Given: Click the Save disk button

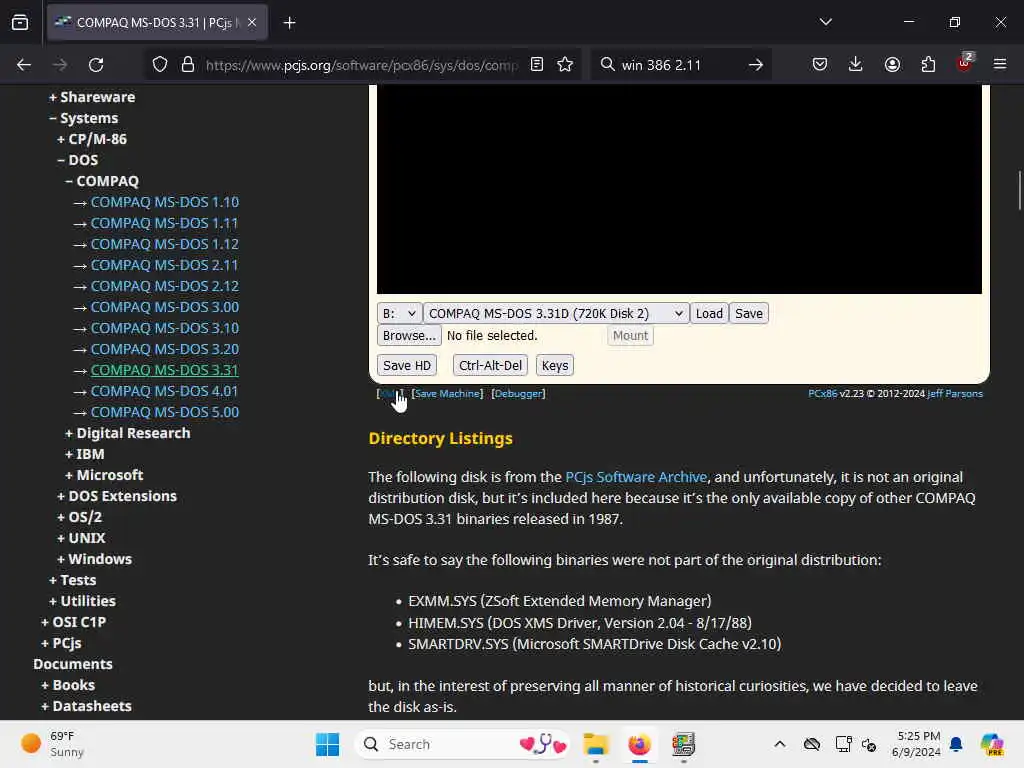Looking at the screenshot, I should click(748, 313).
